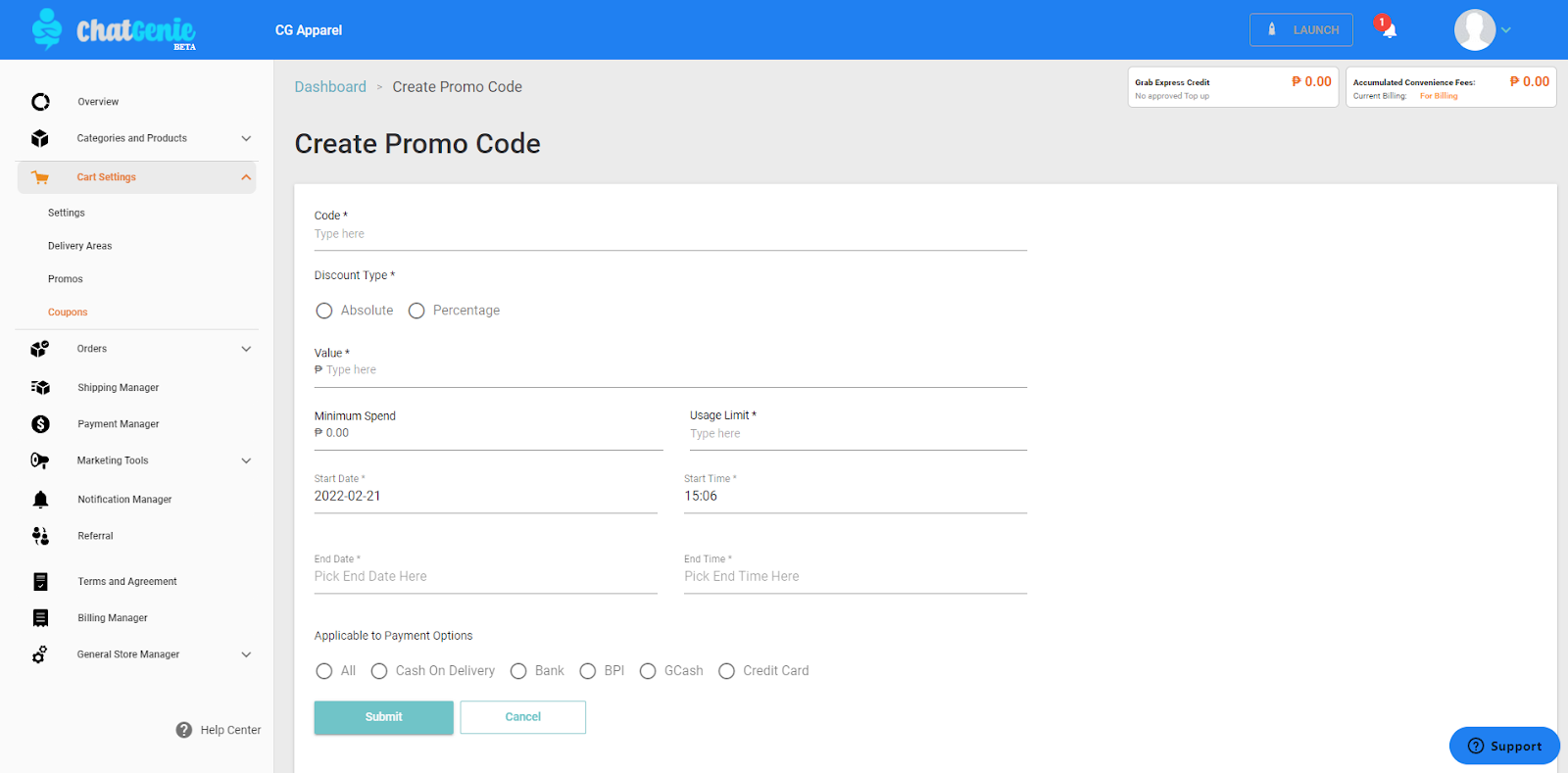Expand the Marketing Tools chevron
This screenshot has height=773, width=1568.
(x=246, y=460)
